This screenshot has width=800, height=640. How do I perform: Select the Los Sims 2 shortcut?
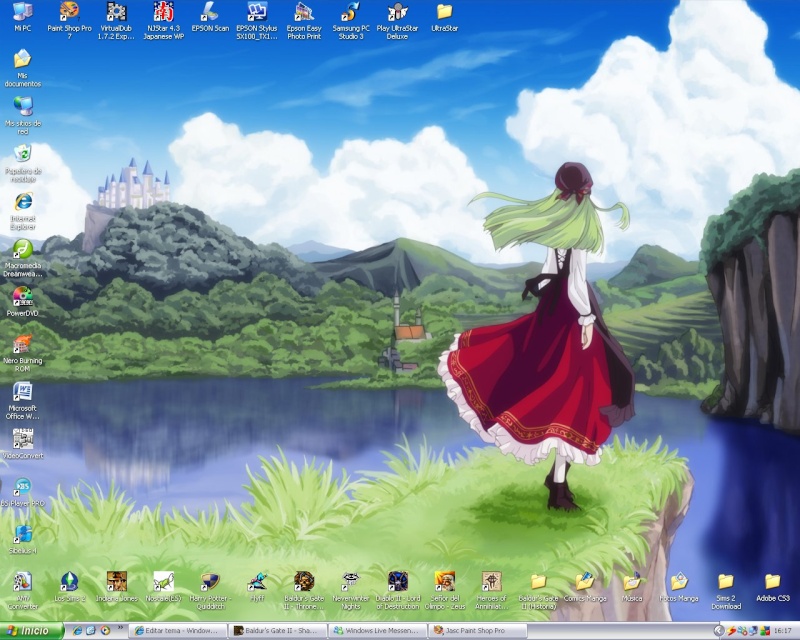click(x=69, y=587)
